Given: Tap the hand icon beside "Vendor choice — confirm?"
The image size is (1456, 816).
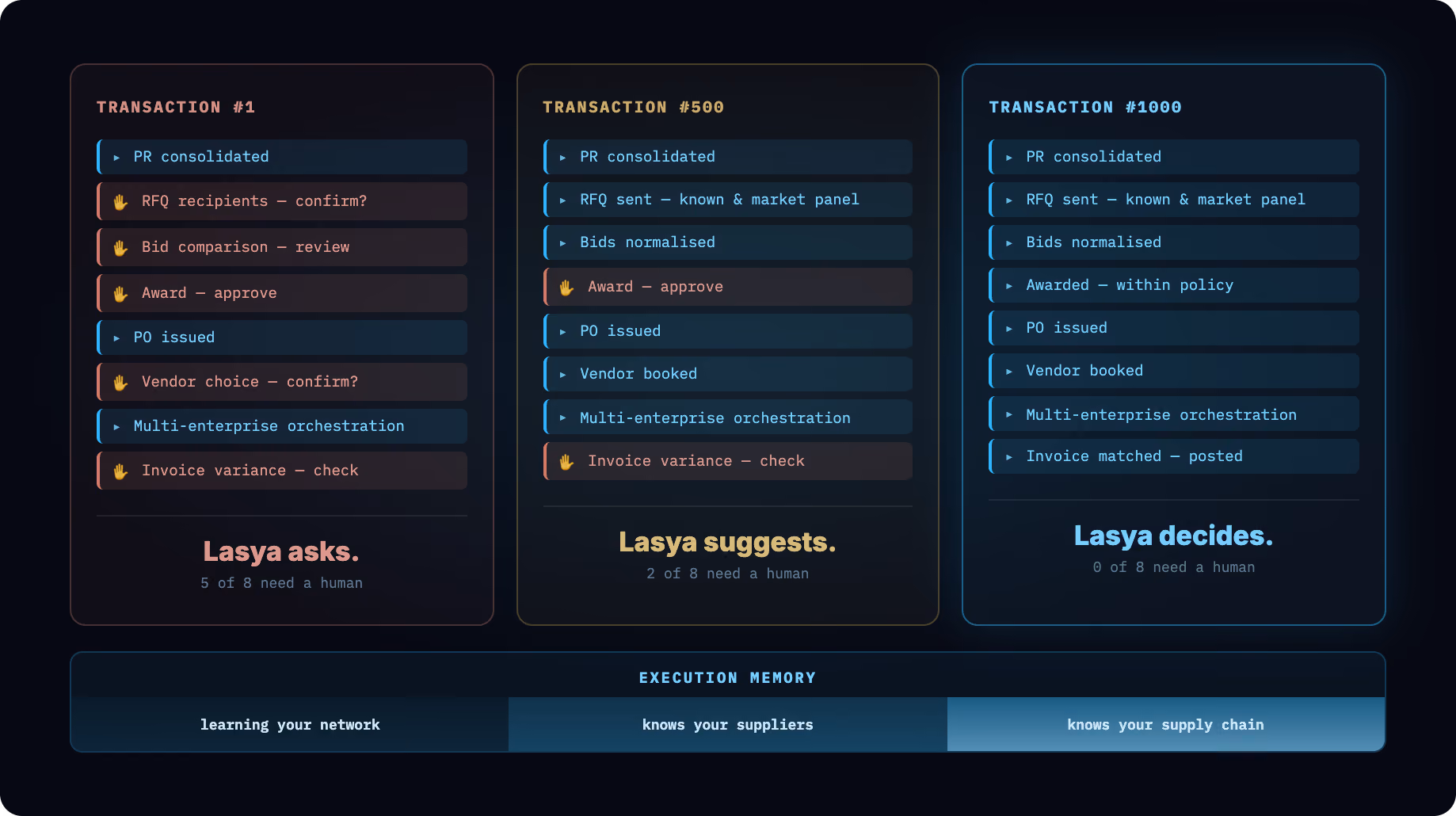Looking at the screenshot, I should click(120, 383).
